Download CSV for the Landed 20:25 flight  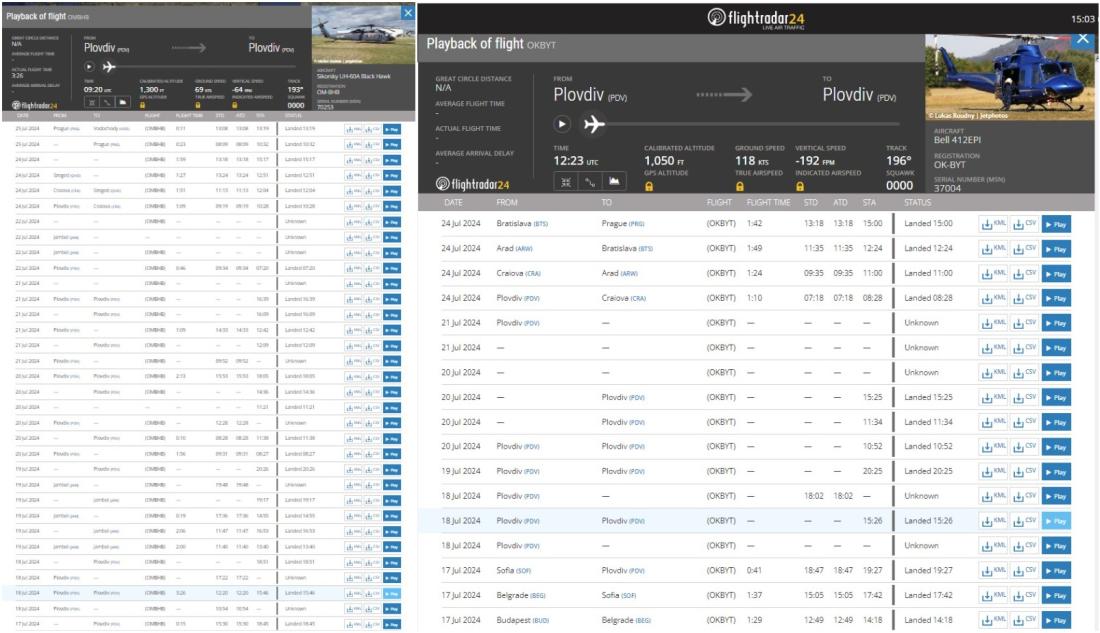[x=1024, y=472]
